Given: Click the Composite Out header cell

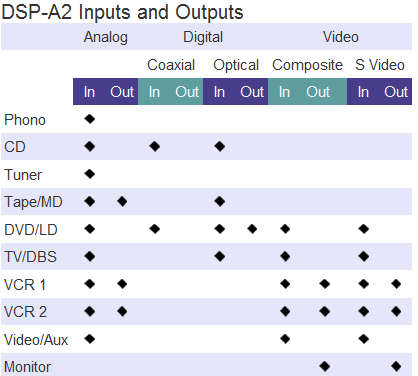Looking at the screenshot, I should click(318, 92).
